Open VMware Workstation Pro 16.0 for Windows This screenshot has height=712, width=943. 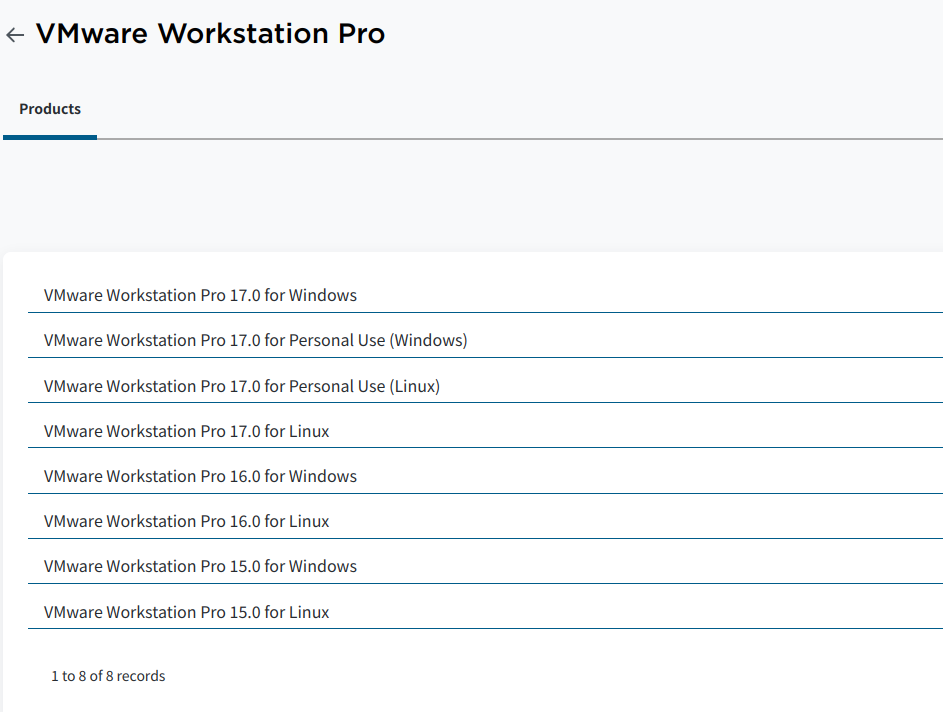click(x=200, y=476)
